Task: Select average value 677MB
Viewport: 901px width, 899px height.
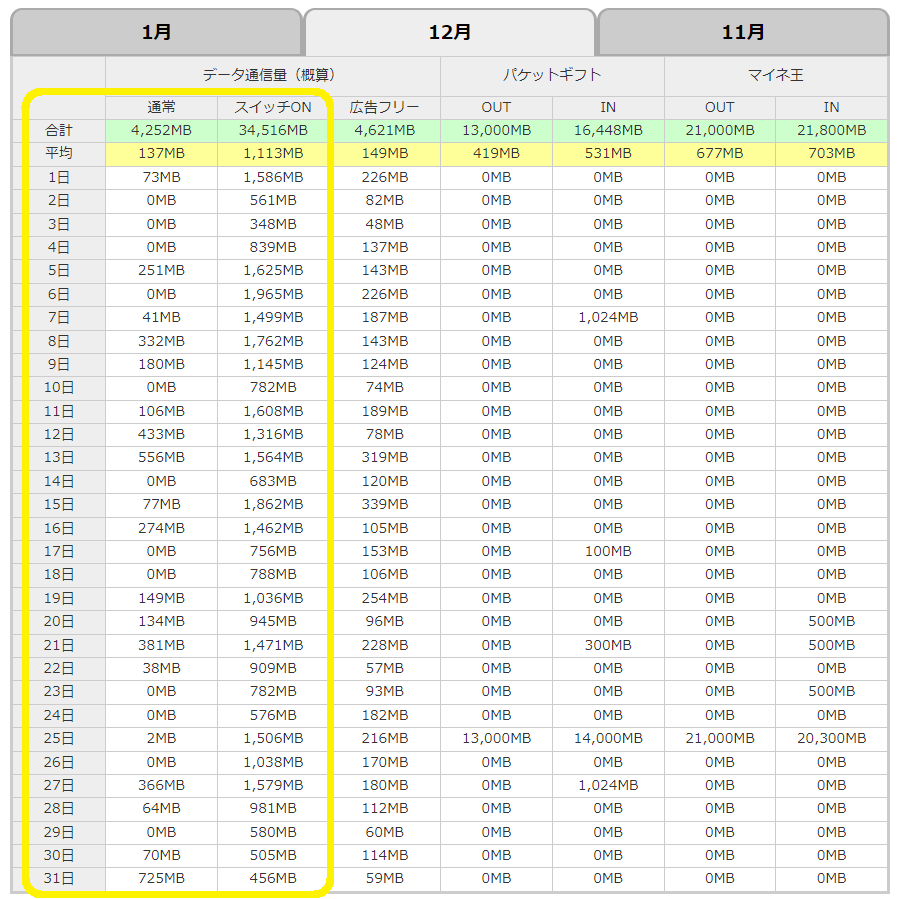Action: coord(719,153)
